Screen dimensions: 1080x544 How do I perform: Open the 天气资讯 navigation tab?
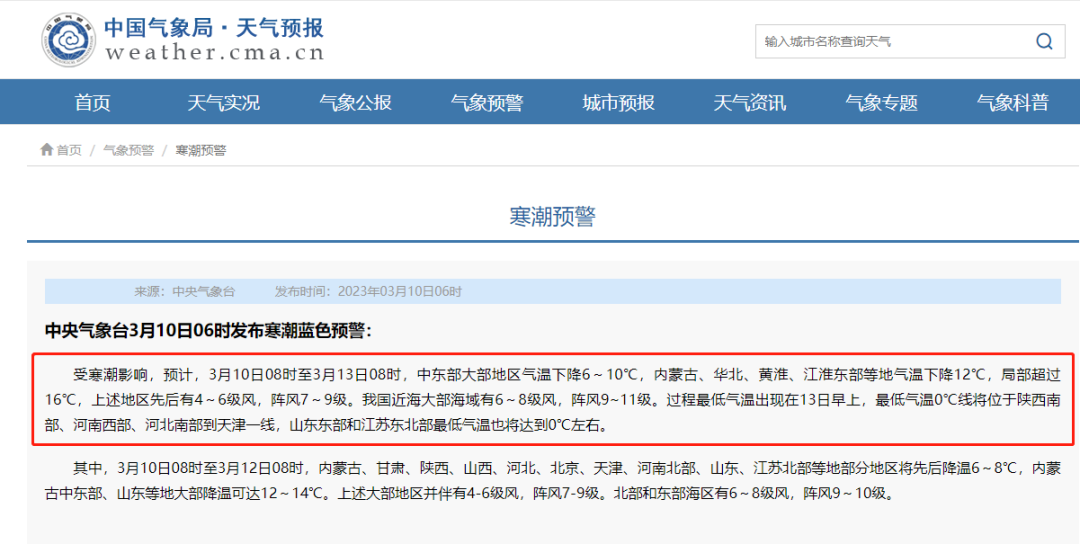point(749,103)
